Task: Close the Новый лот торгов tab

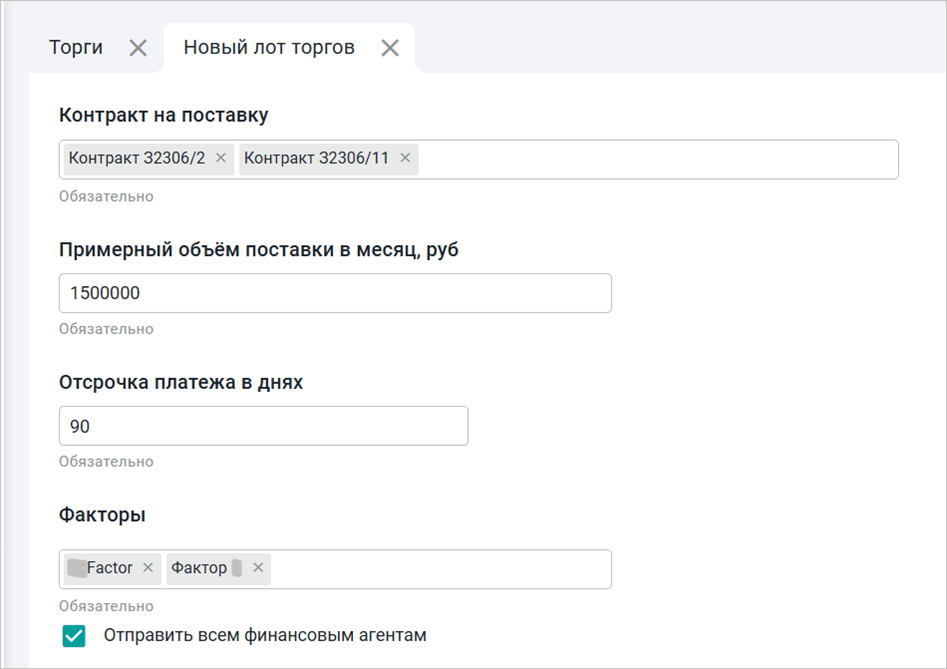Action: [x=390, y=48]
